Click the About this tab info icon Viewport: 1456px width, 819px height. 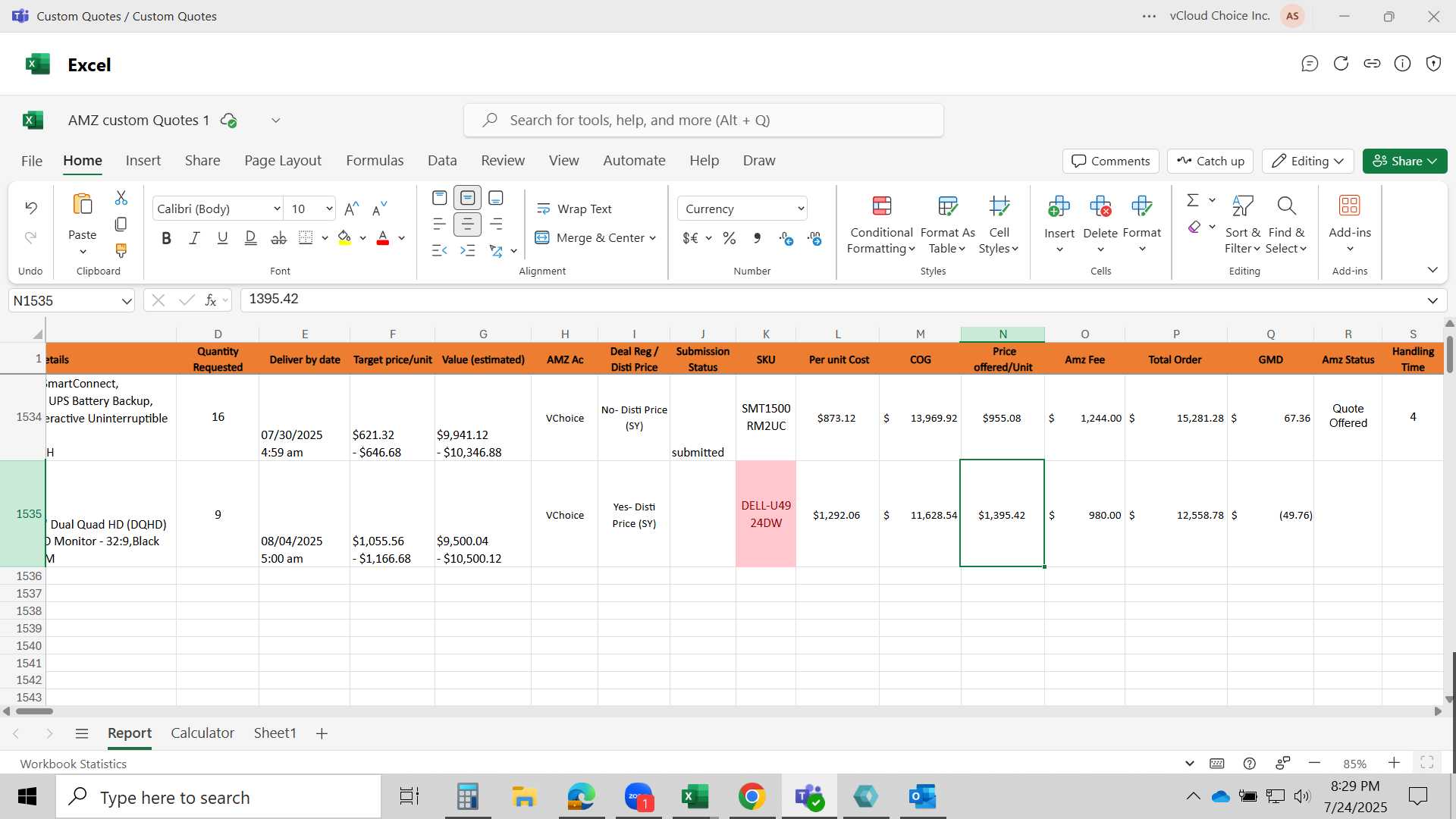pos(1403,64)
